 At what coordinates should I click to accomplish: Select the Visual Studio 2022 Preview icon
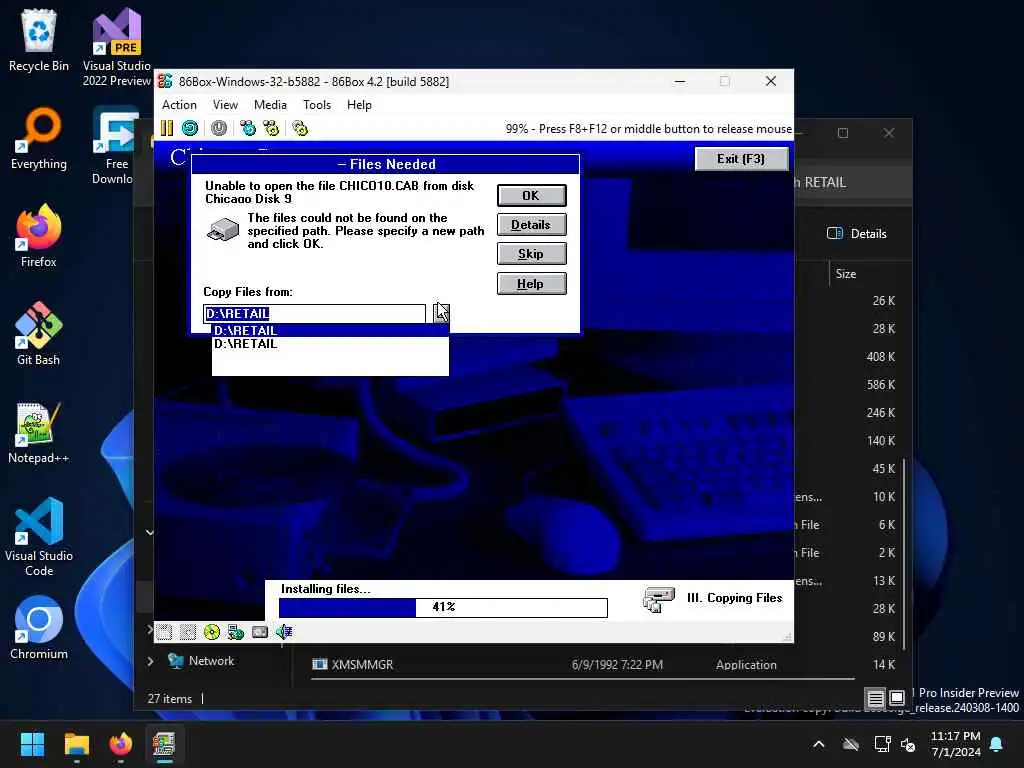[x=117, y=47]
